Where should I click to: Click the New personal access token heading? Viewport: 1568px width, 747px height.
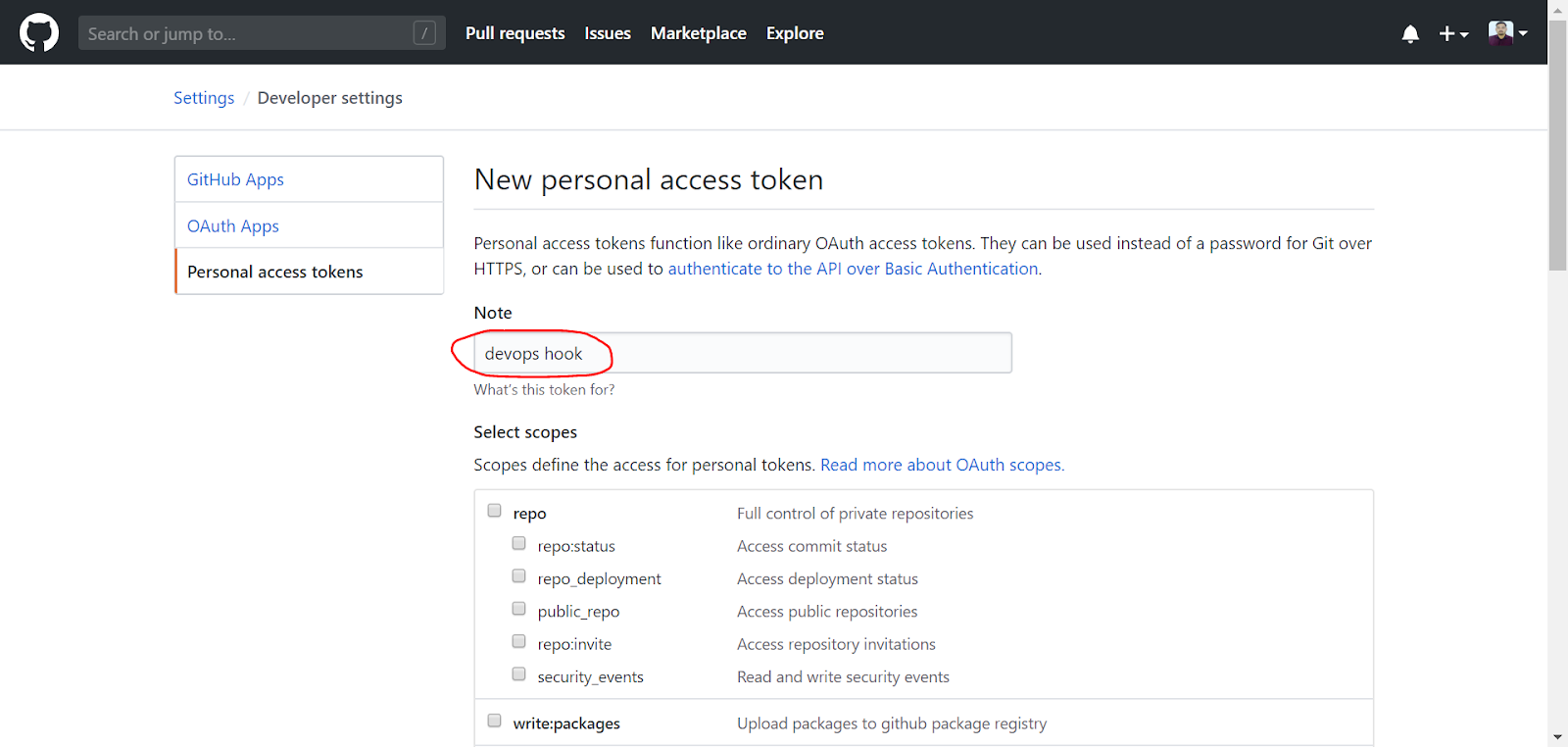[649, 179]
